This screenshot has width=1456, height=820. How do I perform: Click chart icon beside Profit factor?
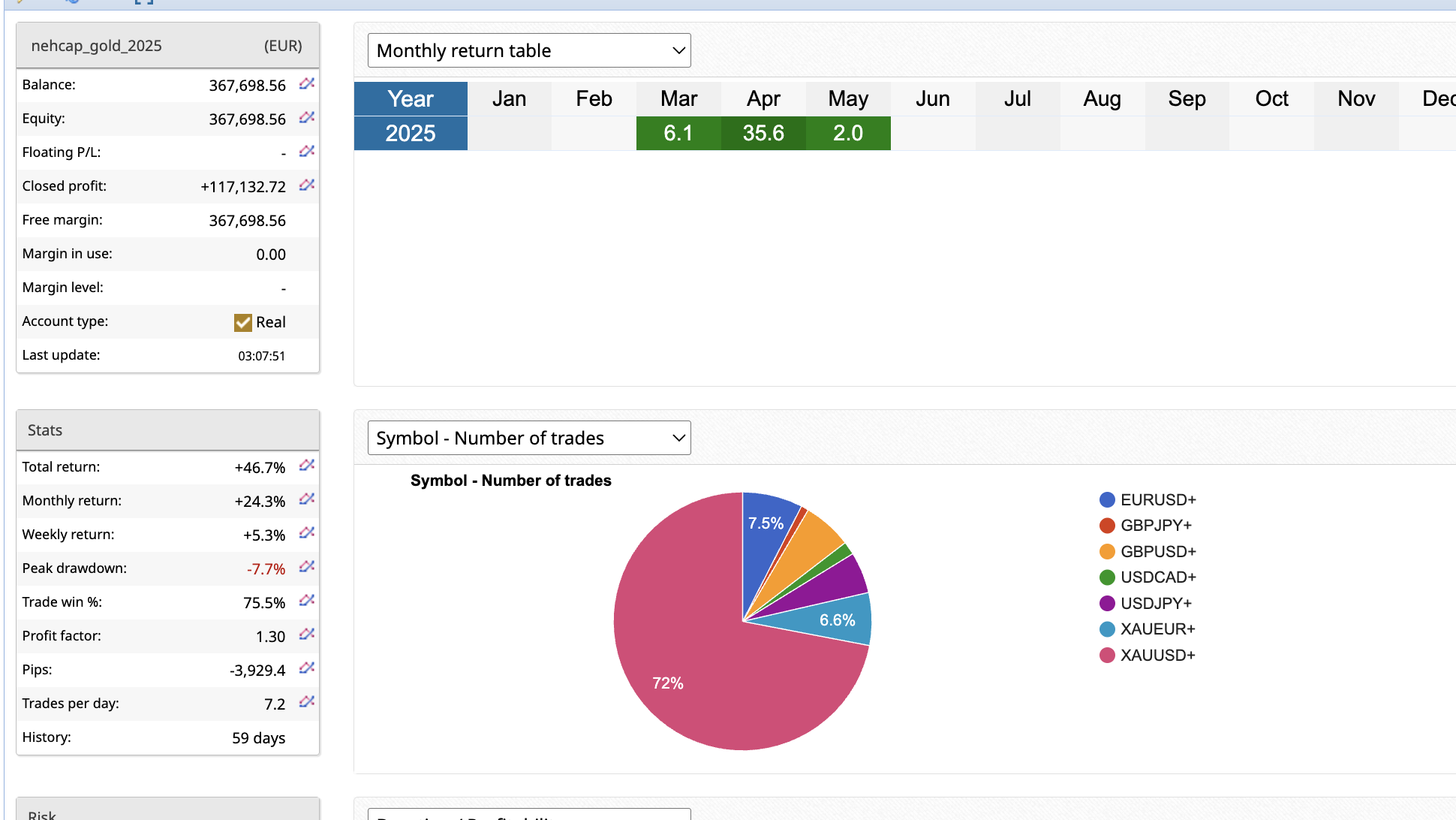tap(306, 635)
